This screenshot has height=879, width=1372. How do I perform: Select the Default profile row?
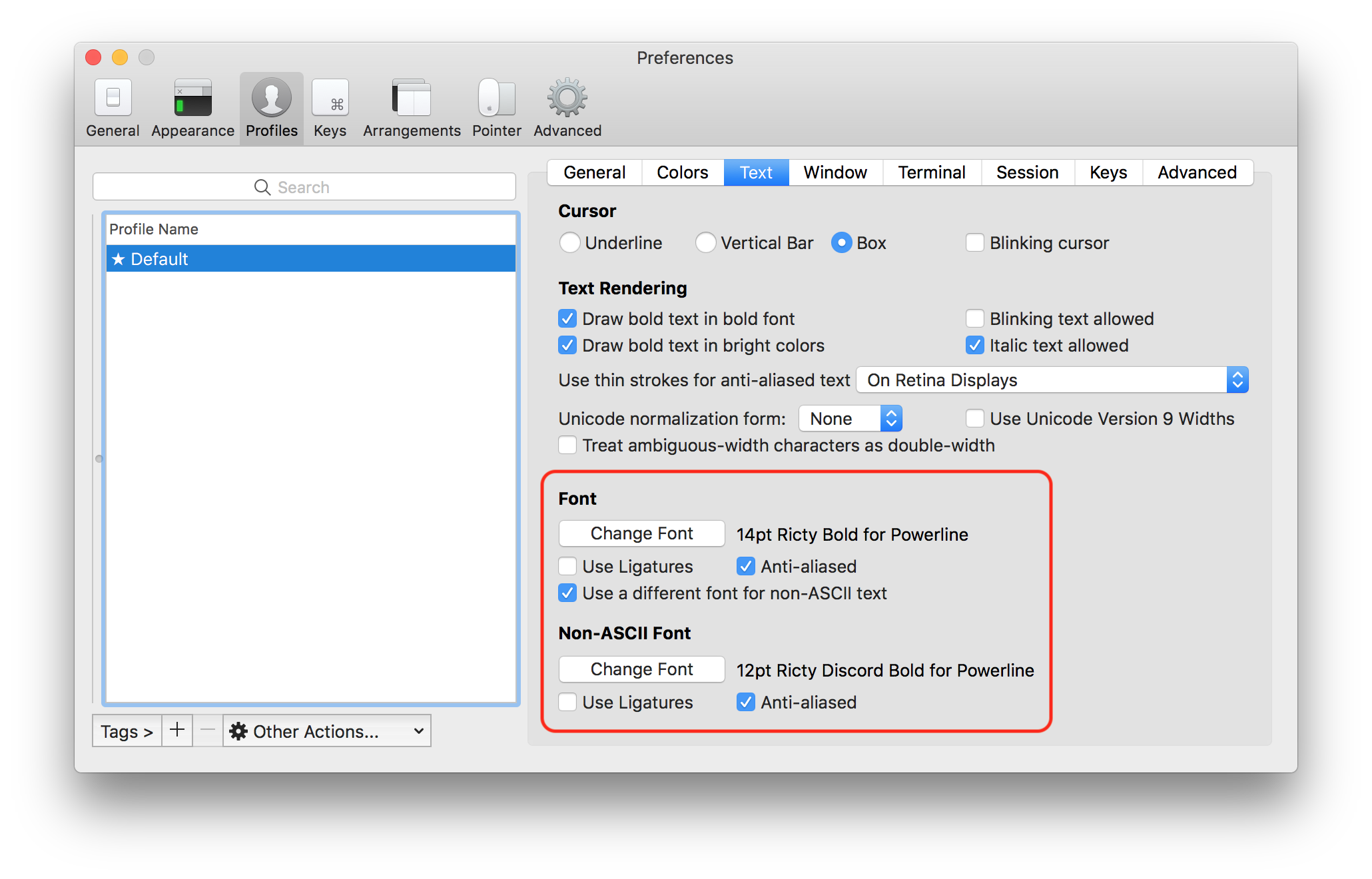[310, 259]
